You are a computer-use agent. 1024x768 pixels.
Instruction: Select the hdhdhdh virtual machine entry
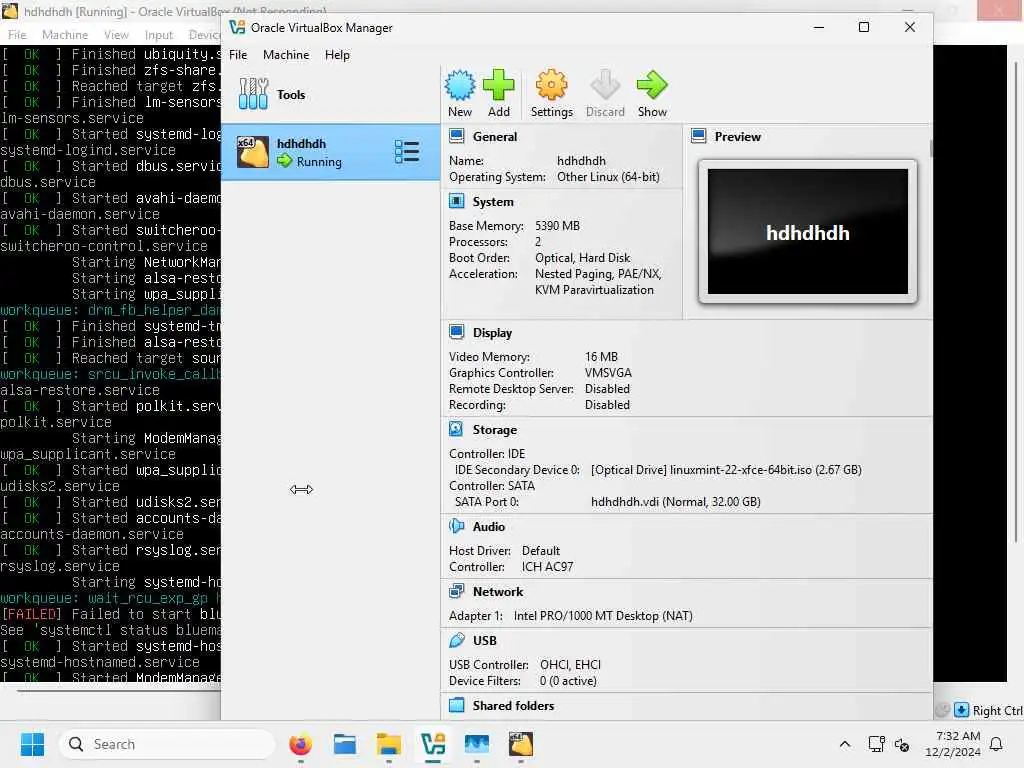[330, 152]
